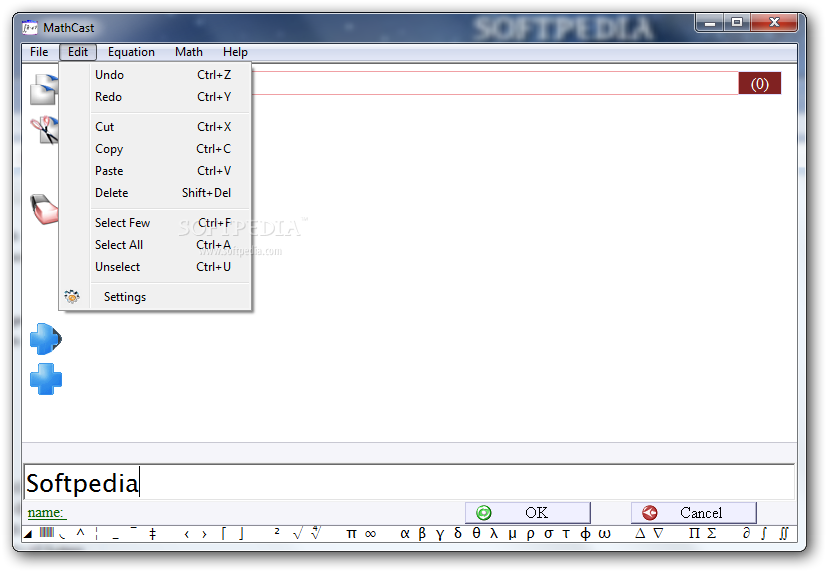827x572 pixels.
Task: Insert the double integral symbol ∬
Action: click(784, 534)
